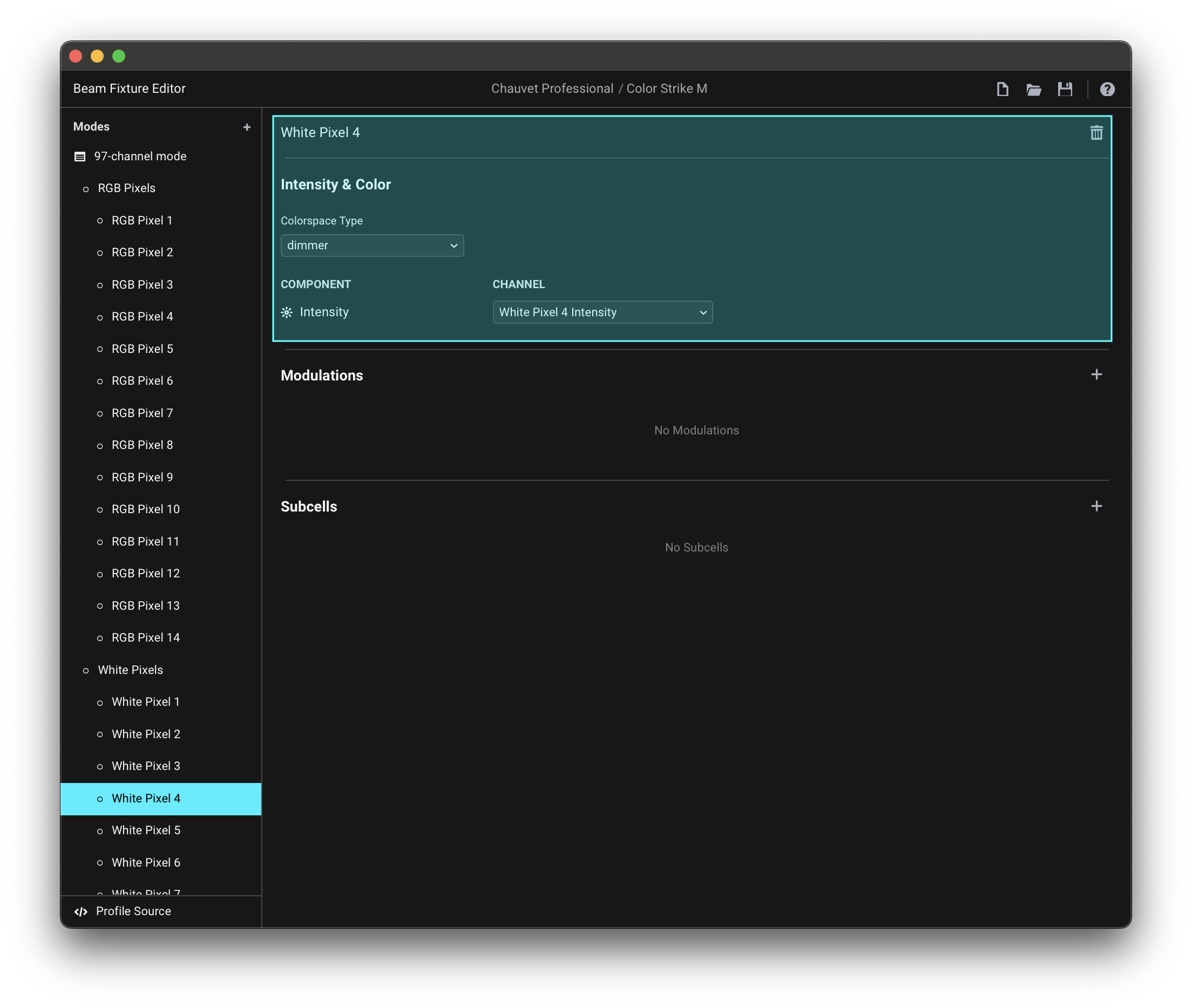Open Profile Source view
1192x1008 pixels.
tap(161, 911)
